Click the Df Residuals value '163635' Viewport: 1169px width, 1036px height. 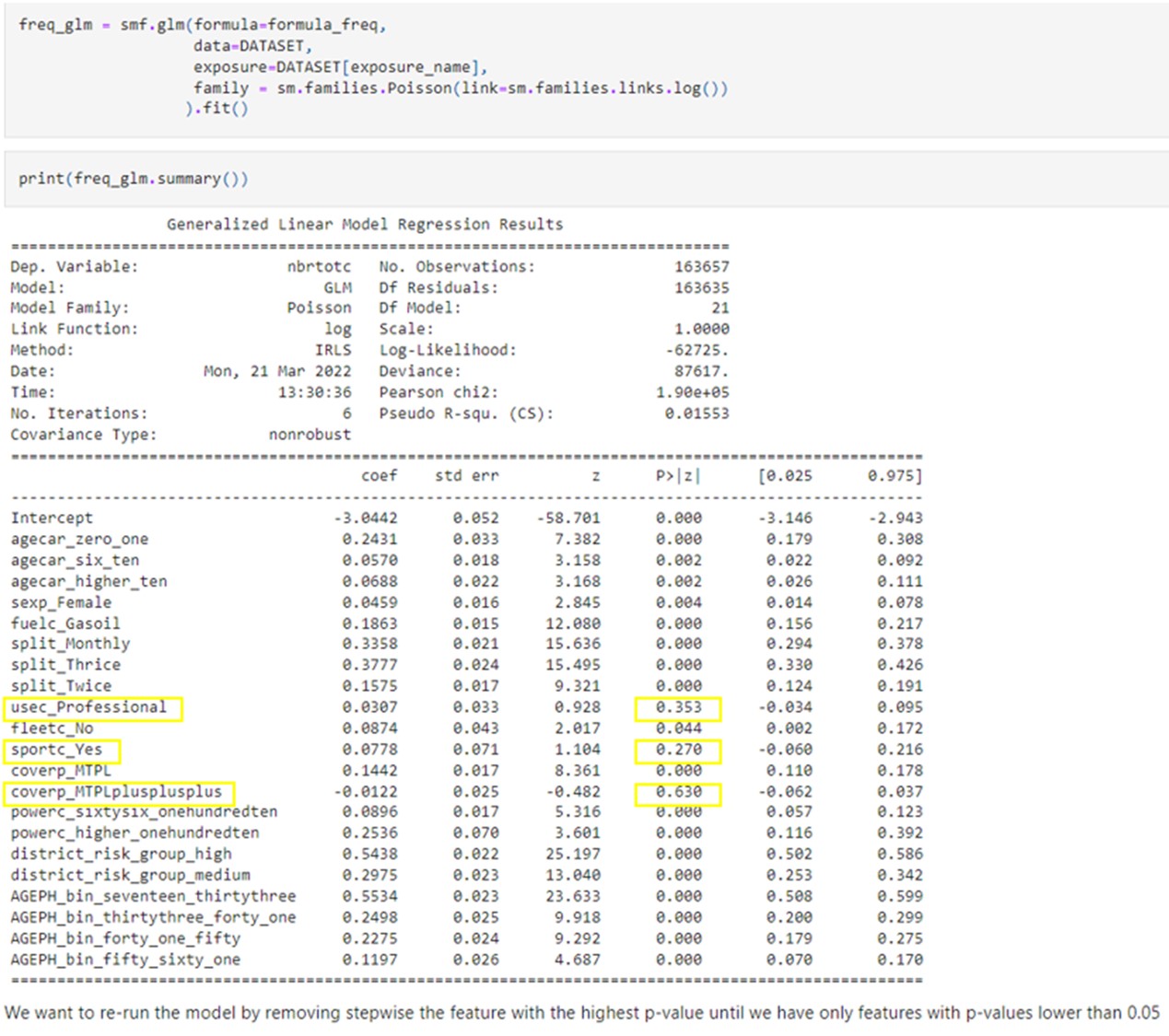[x=701, y=288]
